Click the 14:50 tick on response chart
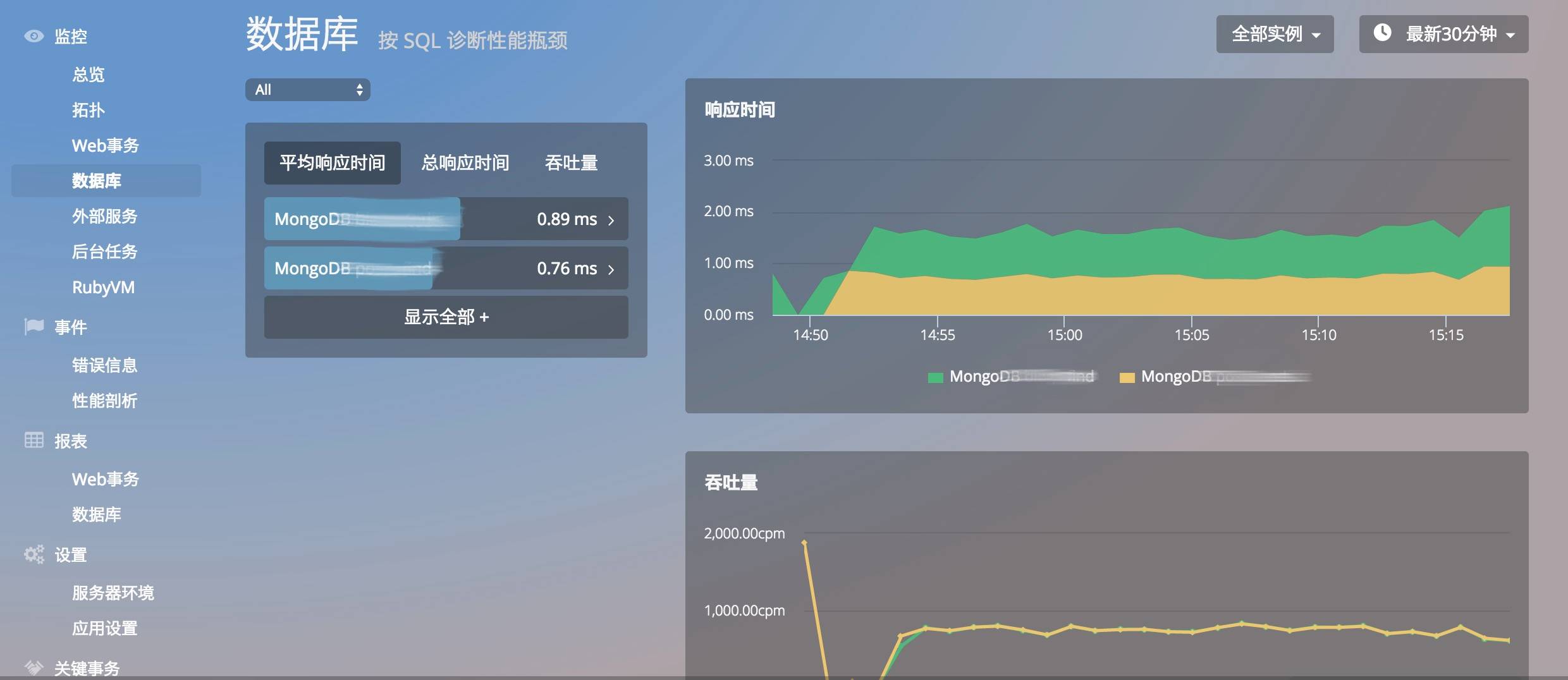 [x=811, y=335]
